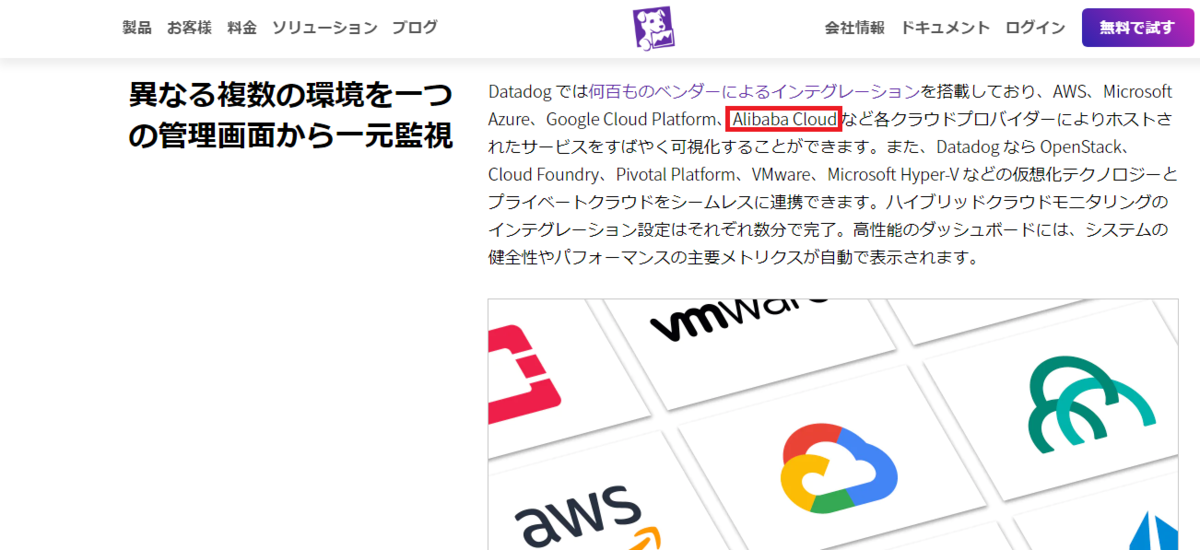Open the 会社情報 menu

855,28
